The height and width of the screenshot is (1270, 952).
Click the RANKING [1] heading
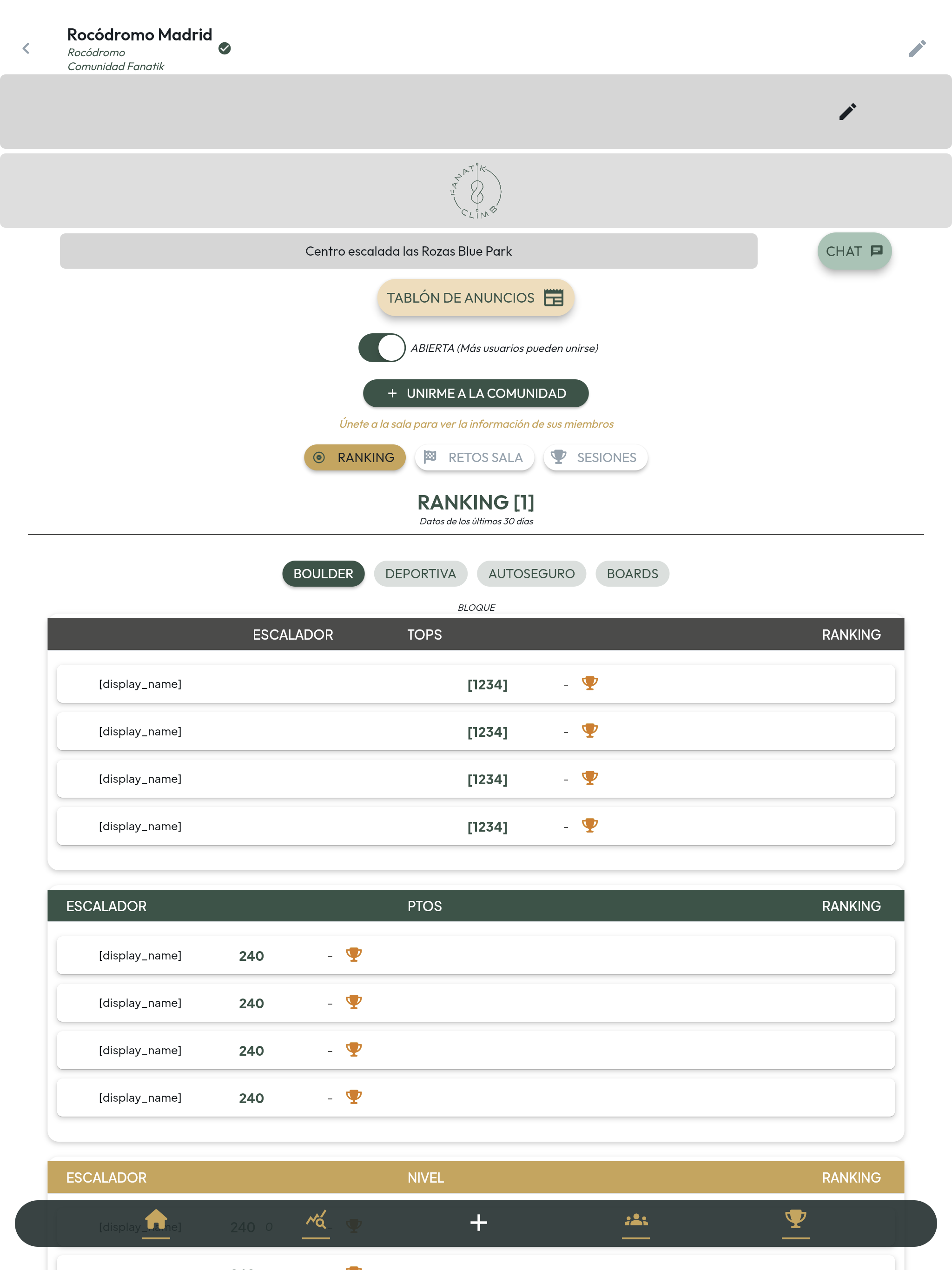click(x=476, y=503)
